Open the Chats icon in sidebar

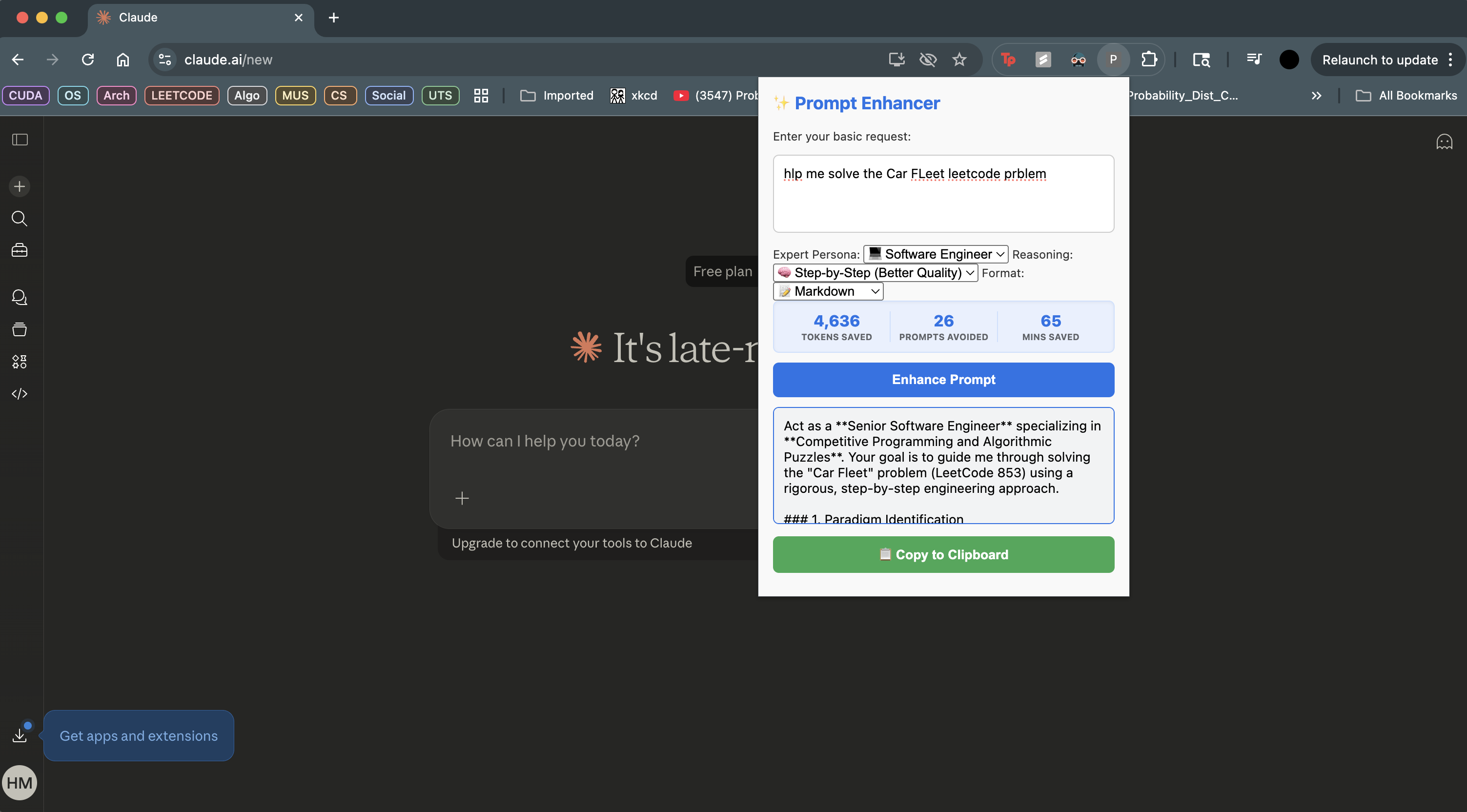[x=20, y=297]
